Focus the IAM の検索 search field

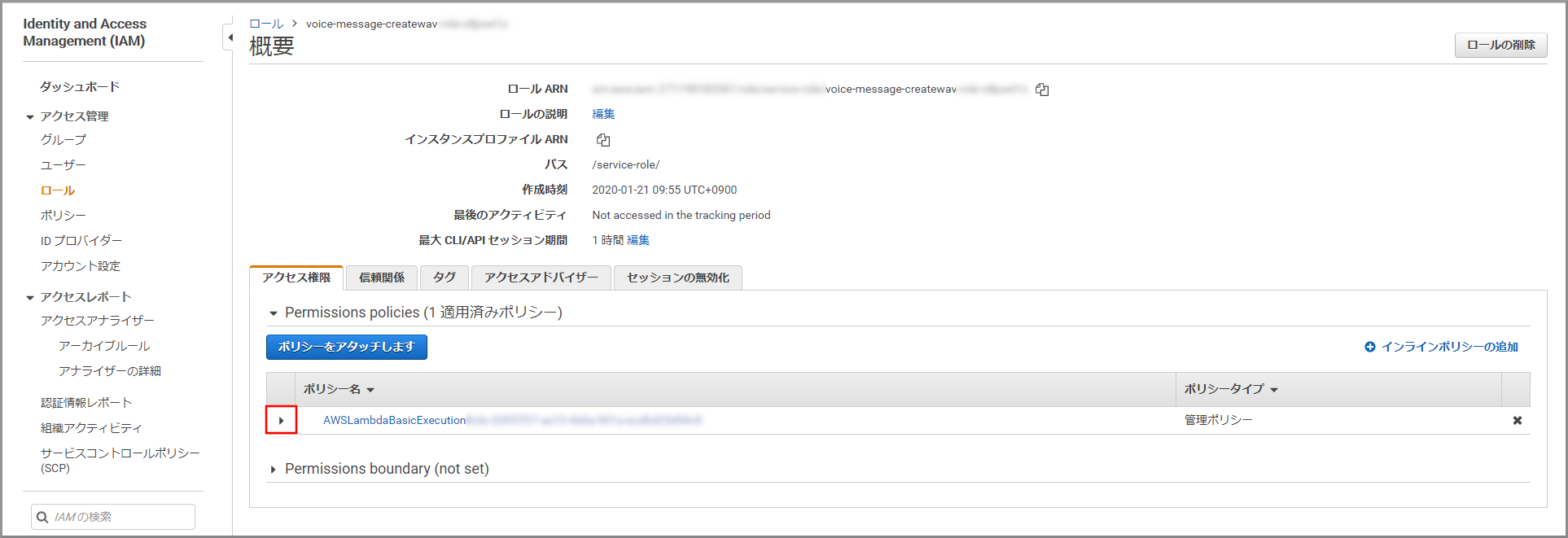pos(113,517)
